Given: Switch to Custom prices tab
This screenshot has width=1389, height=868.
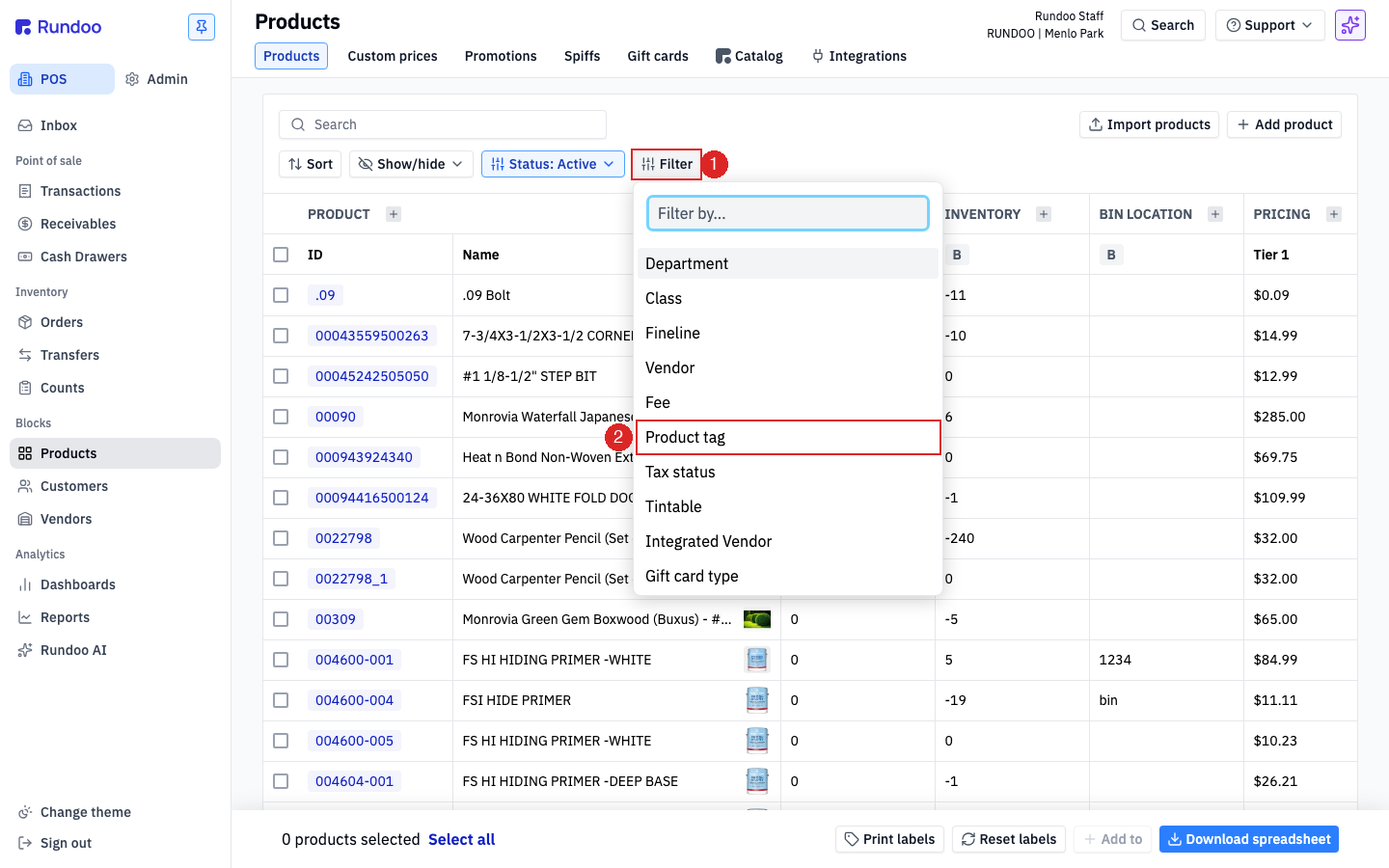Looking at the screenshot, I should 393,56.
